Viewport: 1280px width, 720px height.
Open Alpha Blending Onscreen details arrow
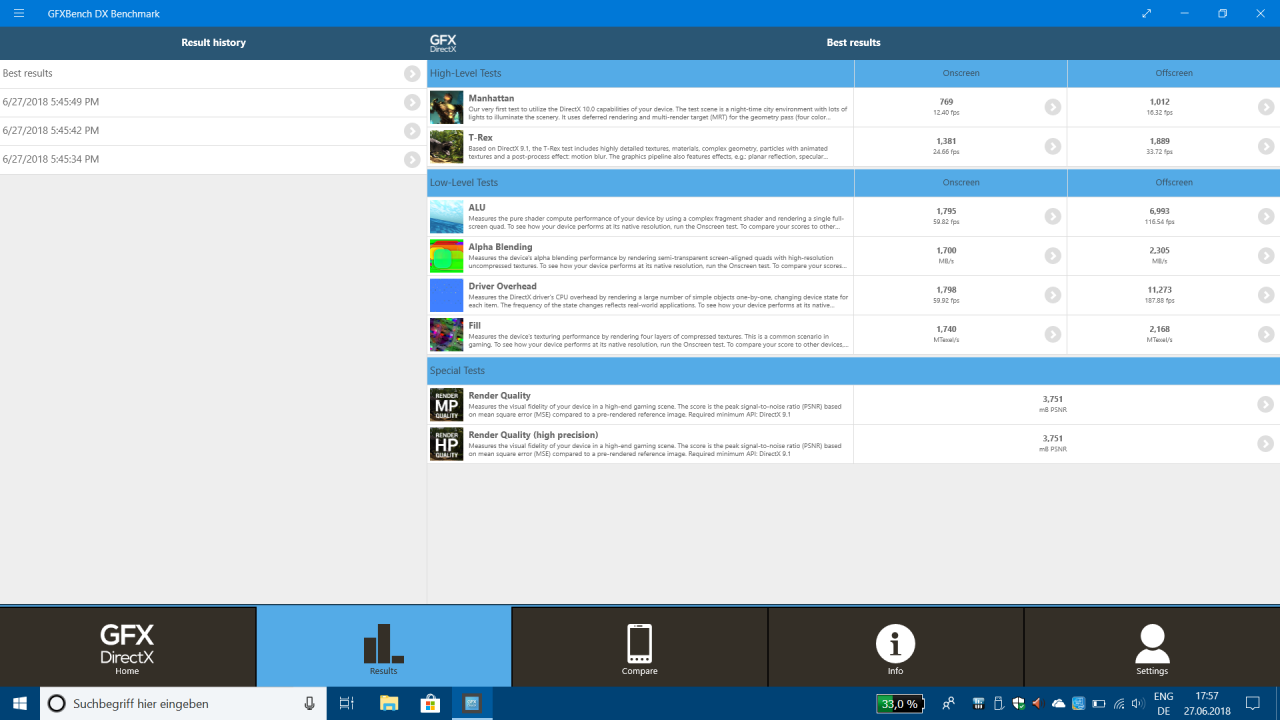click(x=1053, y=256)
